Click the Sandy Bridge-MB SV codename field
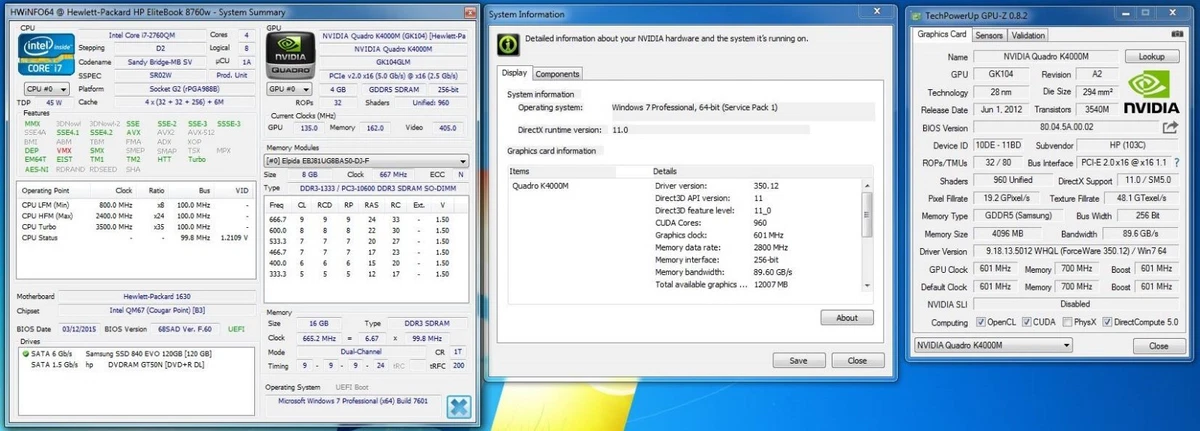 (162, 61)
